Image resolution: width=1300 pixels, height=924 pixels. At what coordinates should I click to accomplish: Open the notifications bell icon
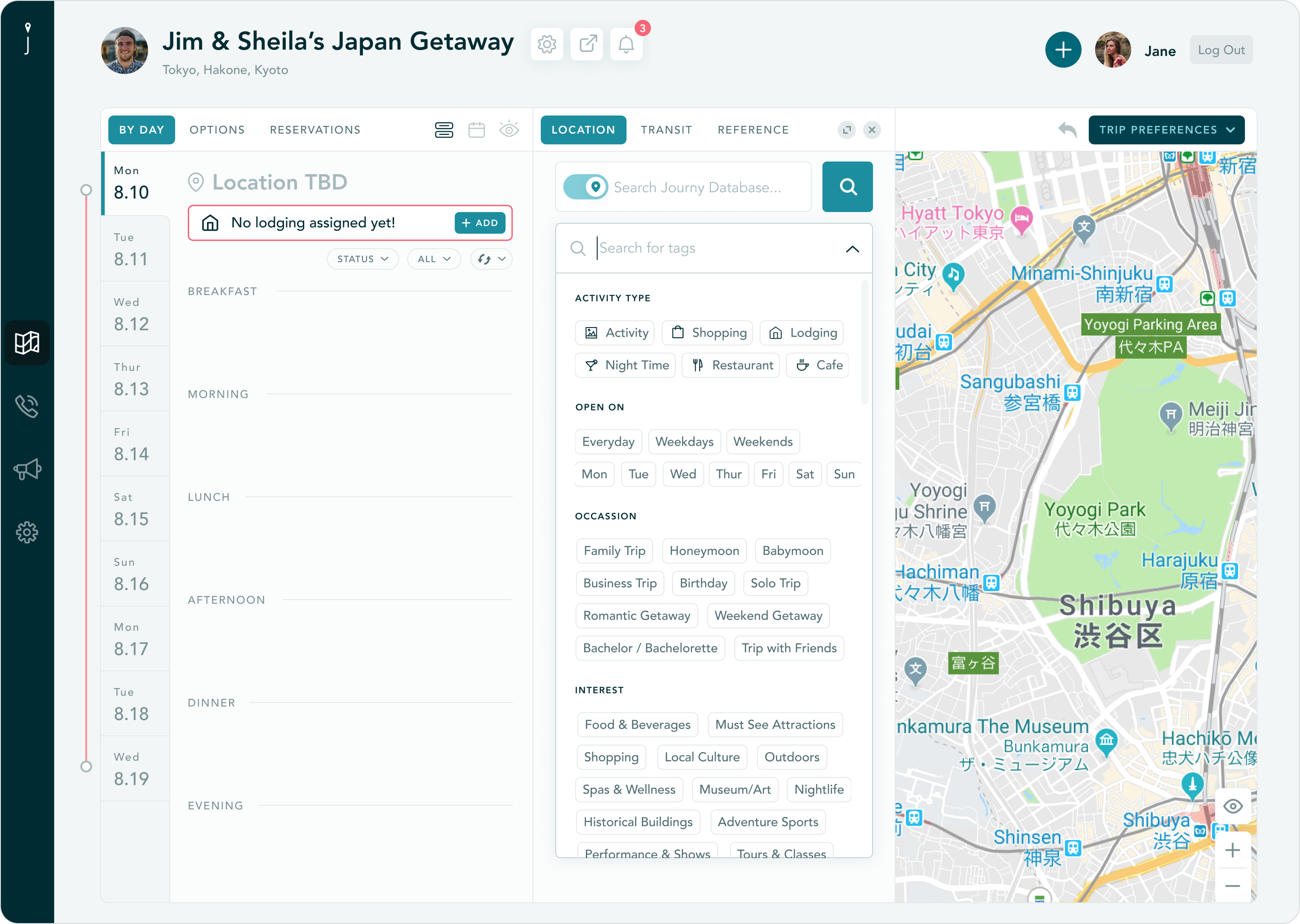[626, 44]
